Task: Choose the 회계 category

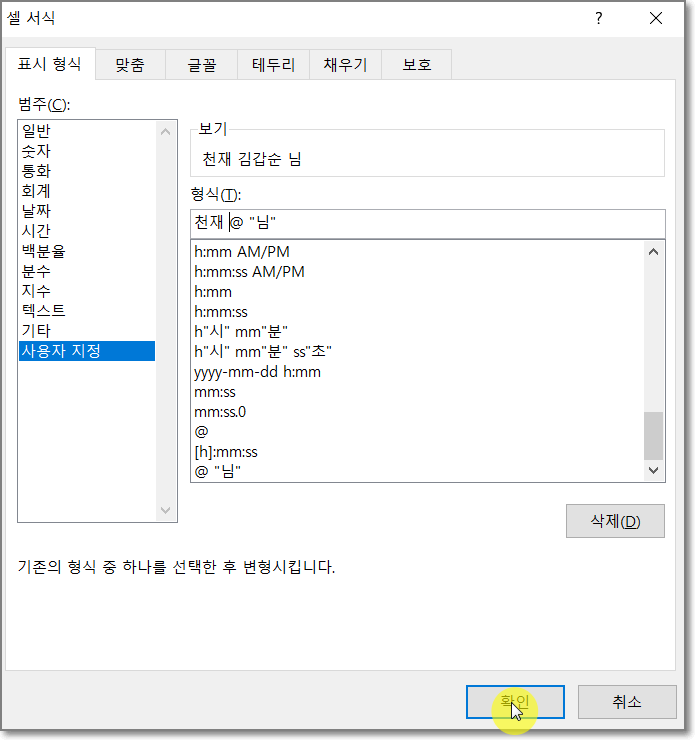Action: [87, 191]
